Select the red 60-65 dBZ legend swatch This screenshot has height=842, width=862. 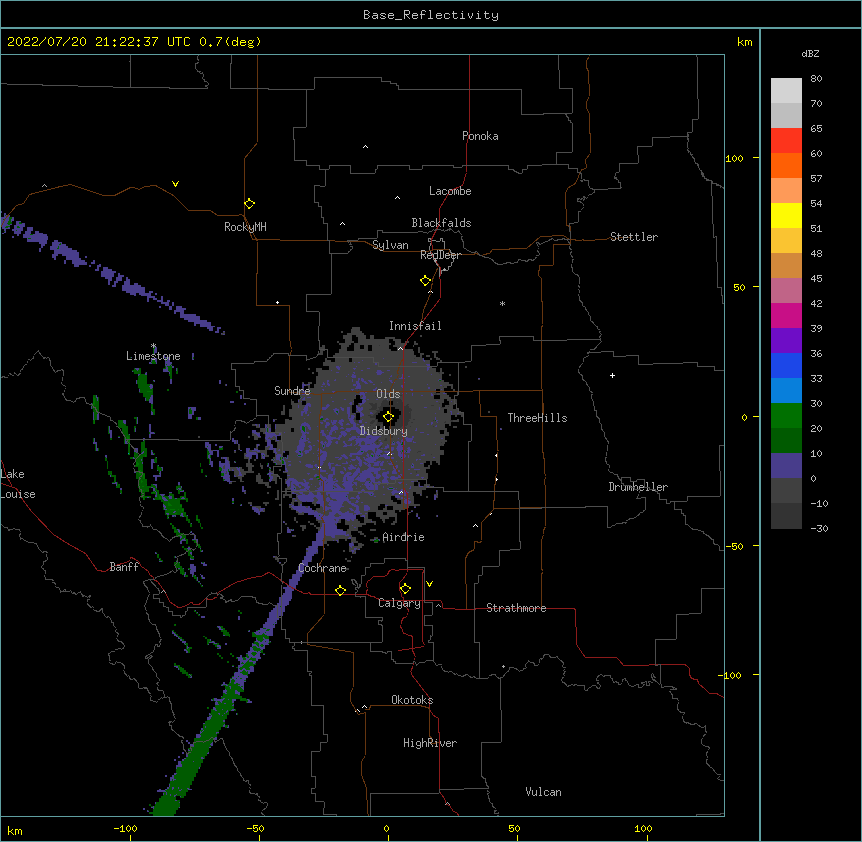click(786, 141)
